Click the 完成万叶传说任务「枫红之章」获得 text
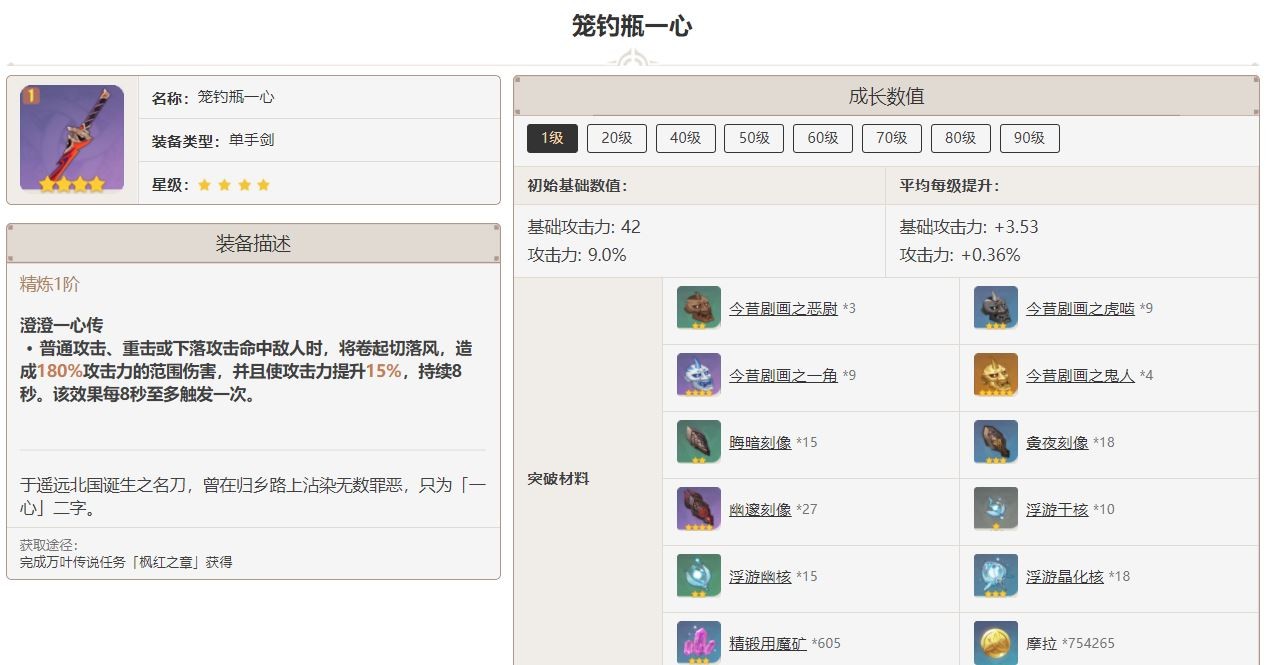1266x665 pixels. point(126,562)
